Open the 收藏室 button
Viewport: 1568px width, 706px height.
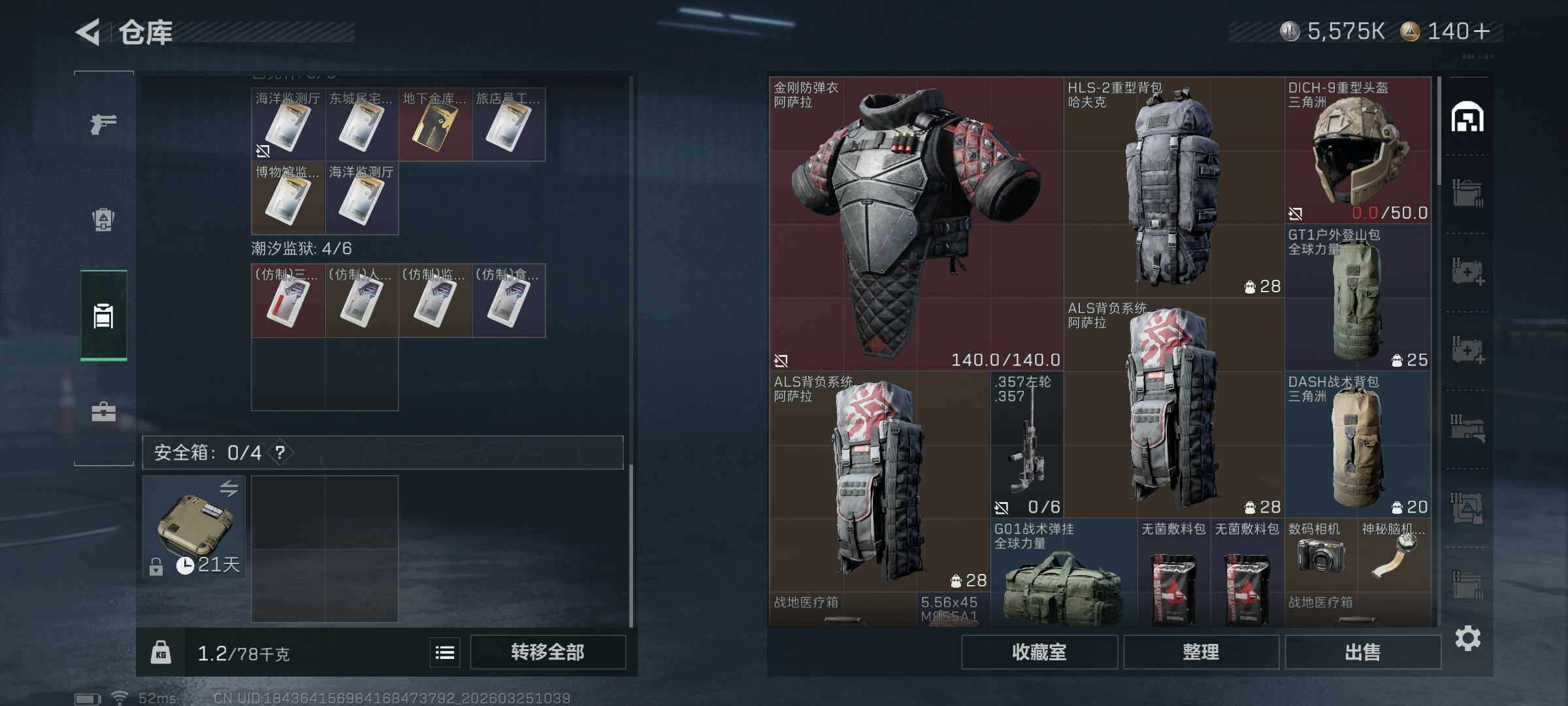pyautogui.click(x=1039, y=652)
